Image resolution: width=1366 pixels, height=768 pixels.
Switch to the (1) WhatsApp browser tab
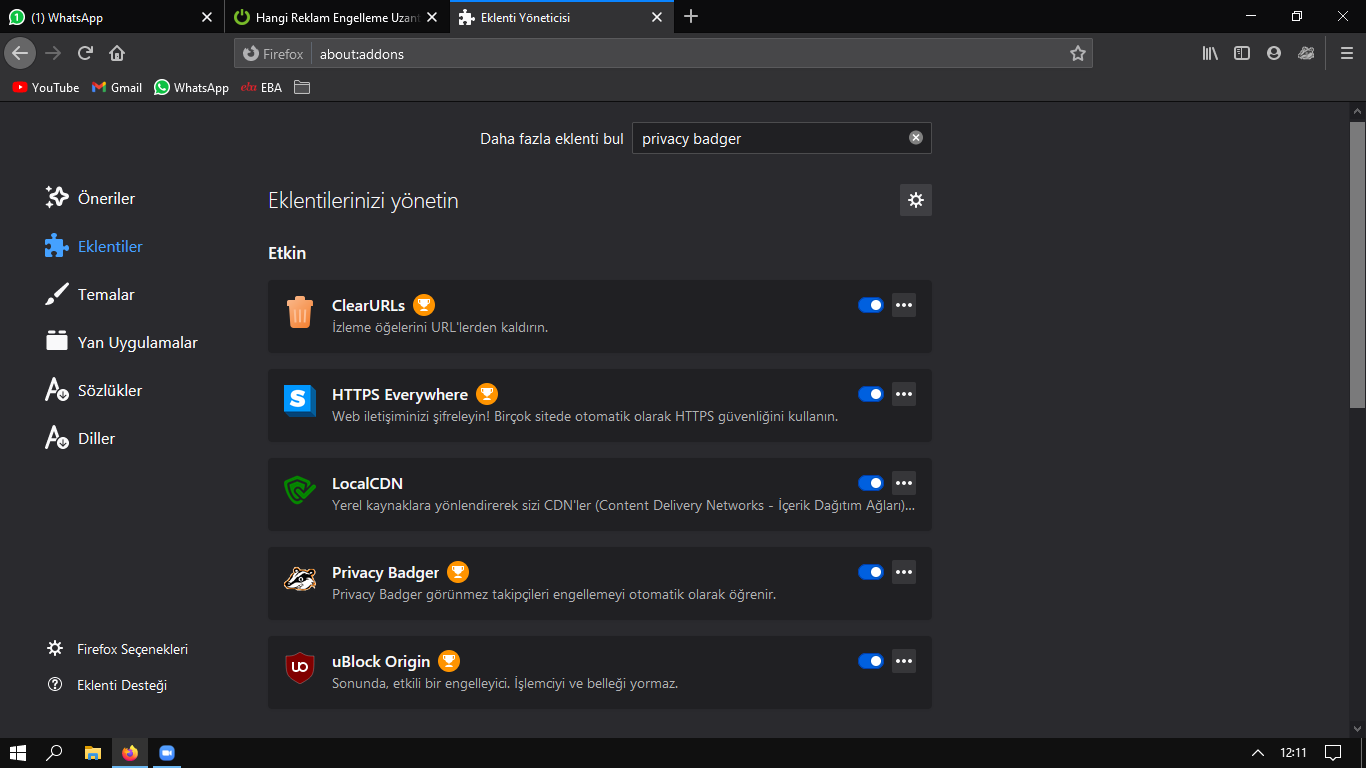pyautogui.click(x=110, y=17)
